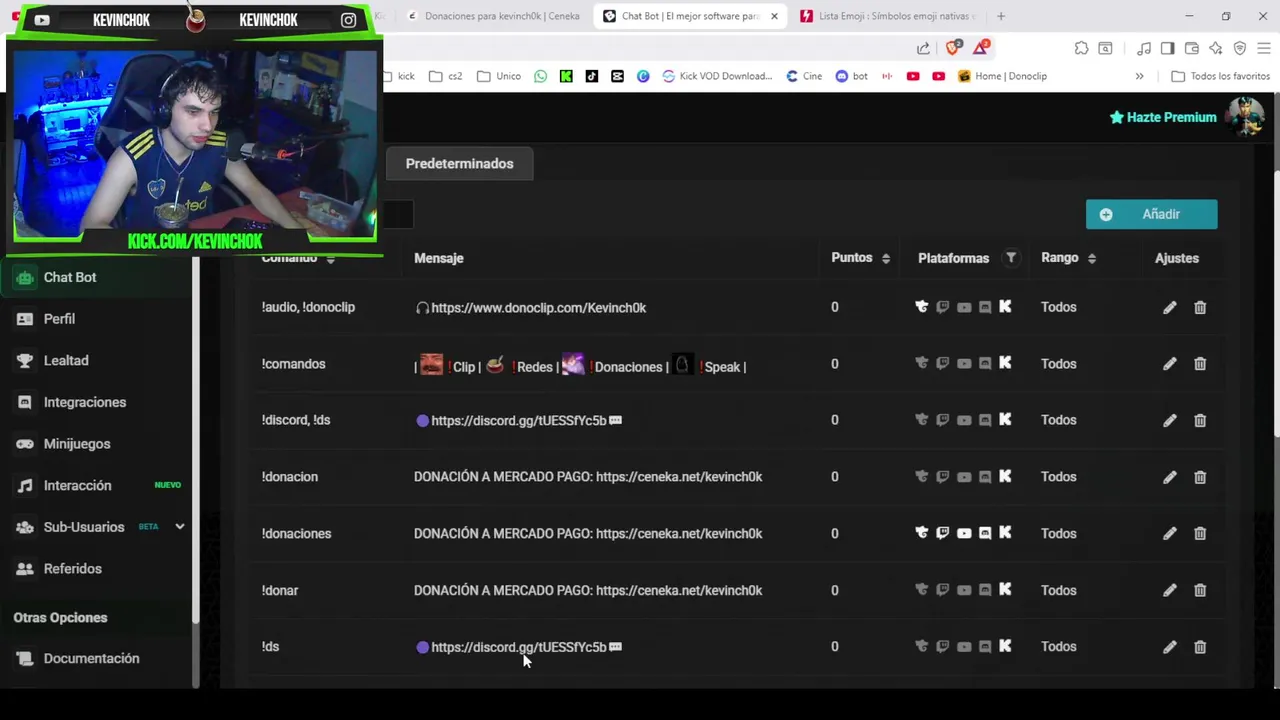1280x720 pixels.
Task: Open Lealtad in the sidebar
Action: pyautogui.click(x=66, y=361)
